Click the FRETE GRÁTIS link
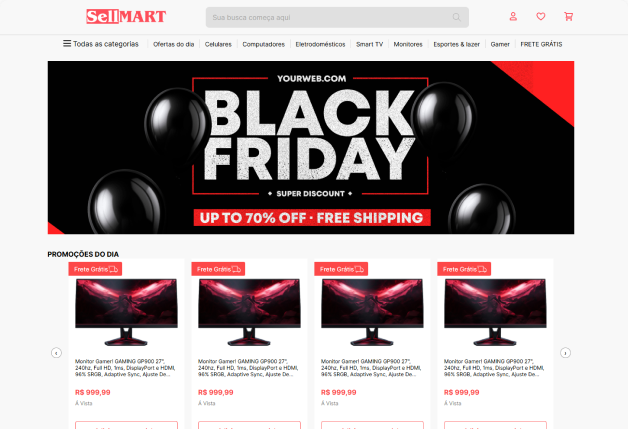The height and width of the screenshot is (429, 628). (541, 44)
